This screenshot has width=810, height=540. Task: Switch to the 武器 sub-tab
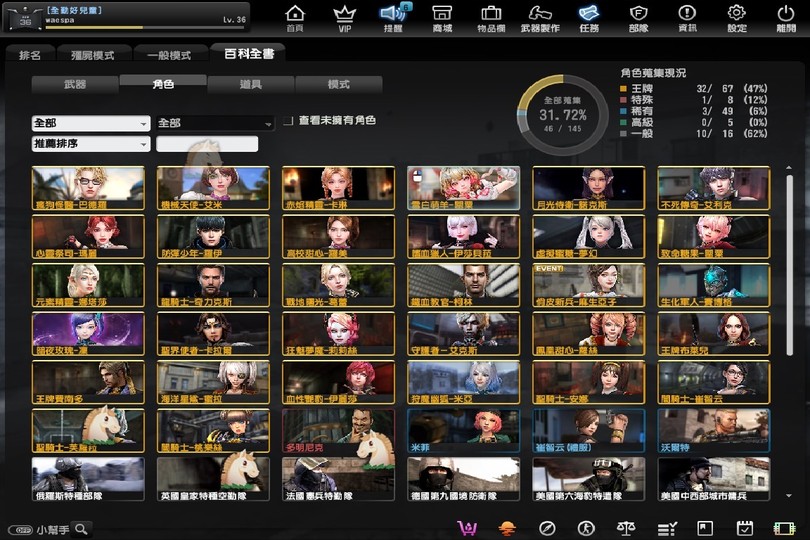(x=75, y=85)
